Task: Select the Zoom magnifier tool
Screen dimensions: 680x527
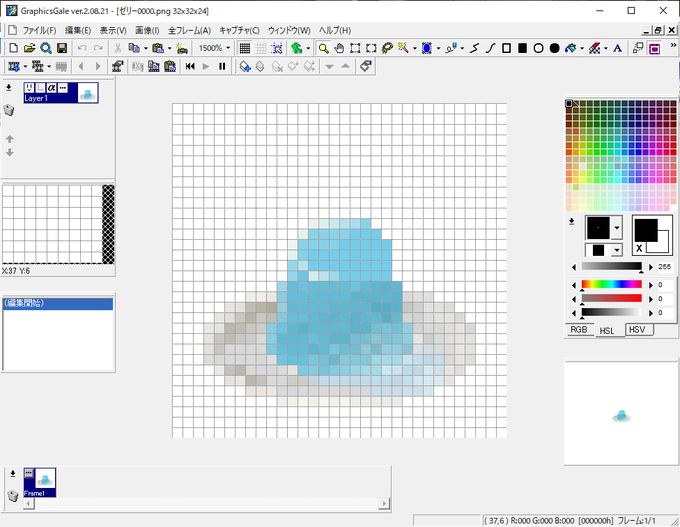Action: click(323, 48)
